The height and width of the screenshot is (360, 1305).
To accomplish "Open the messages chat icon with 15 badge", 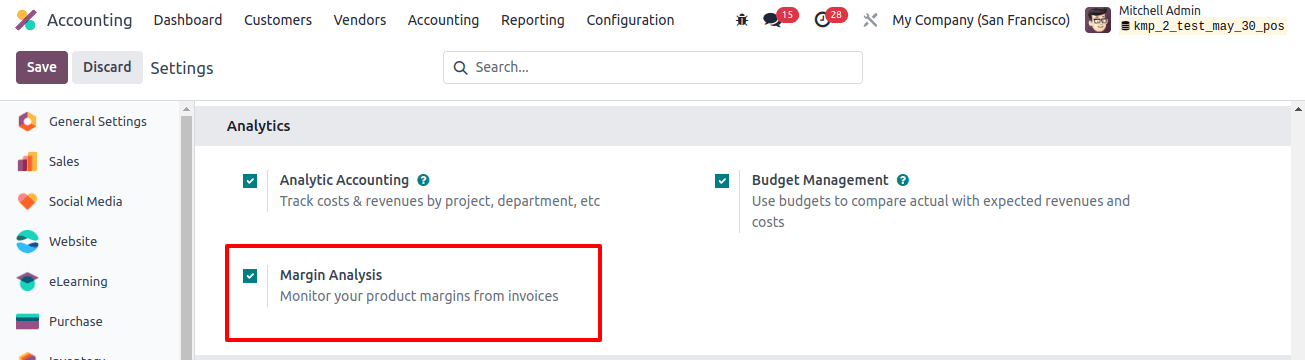I will [x=772, y=20].
